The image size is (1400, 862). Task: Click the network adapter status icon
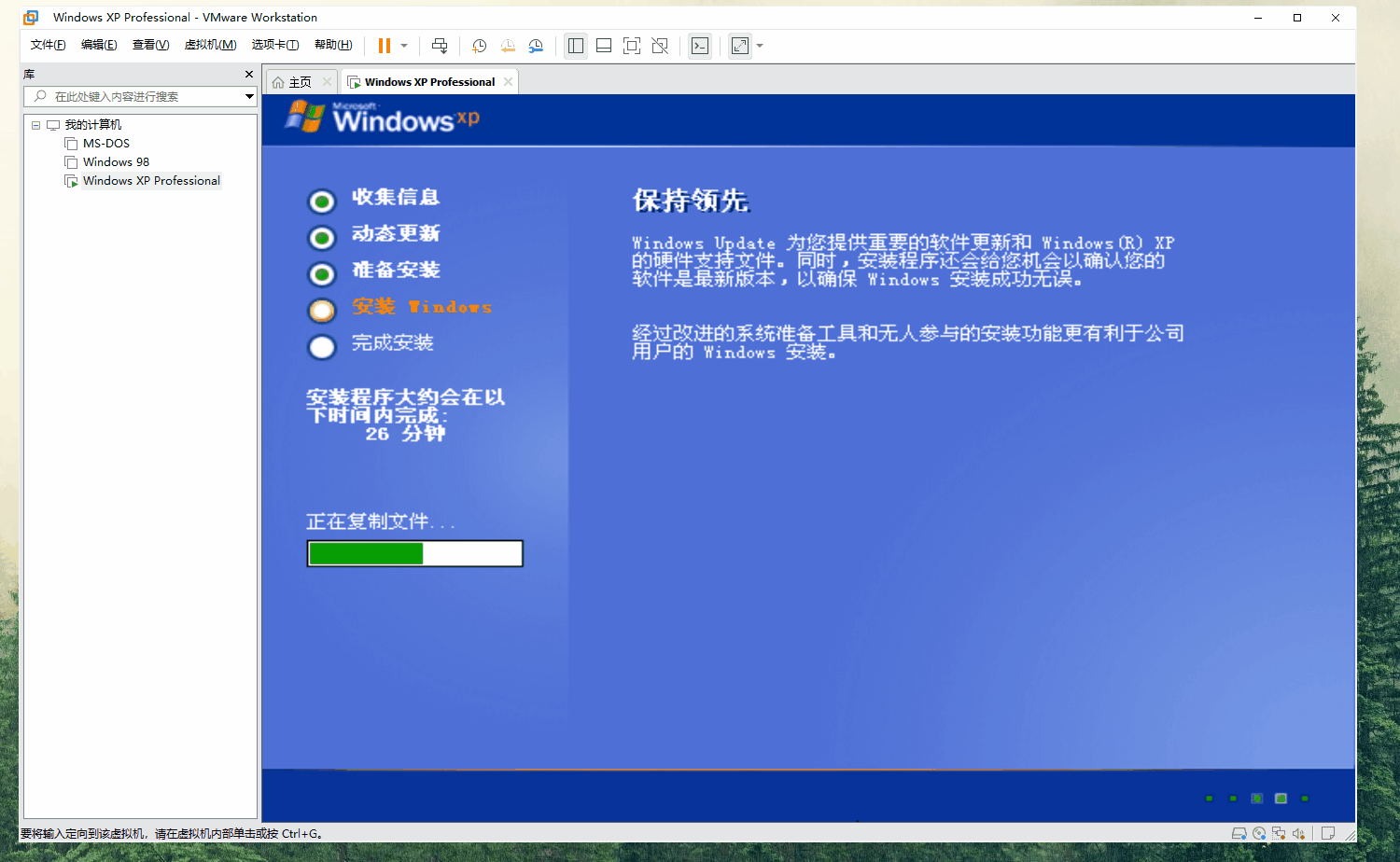tap(1279, 833)
